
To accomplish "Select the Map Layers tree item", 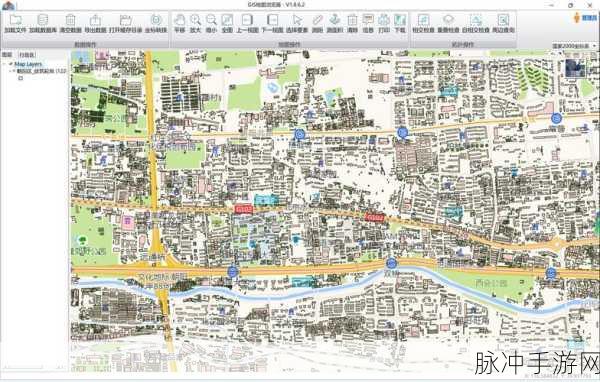I will click(x=28, y=64).
